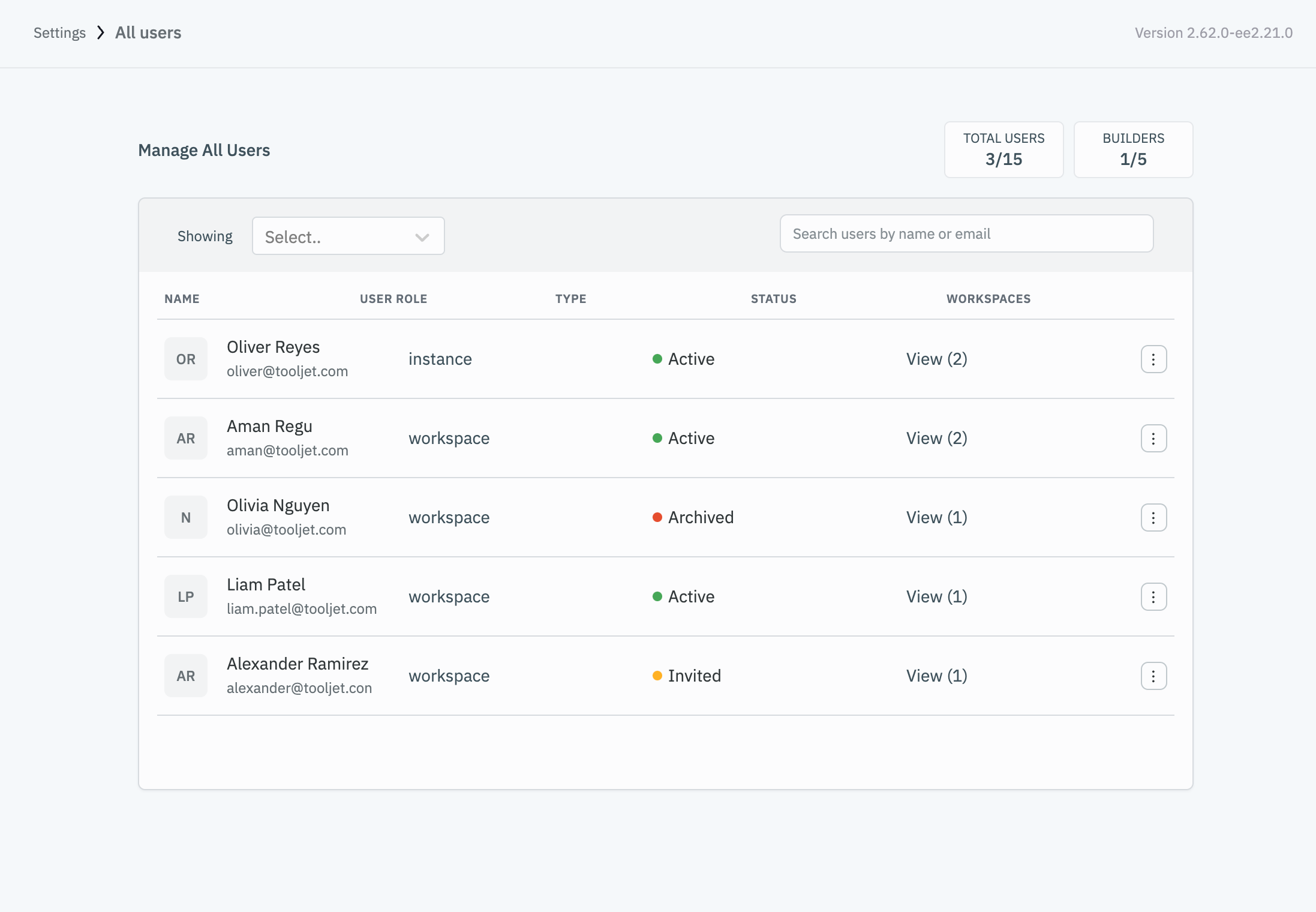Go to Settings in the breadcrumb

tap(59, 33)
